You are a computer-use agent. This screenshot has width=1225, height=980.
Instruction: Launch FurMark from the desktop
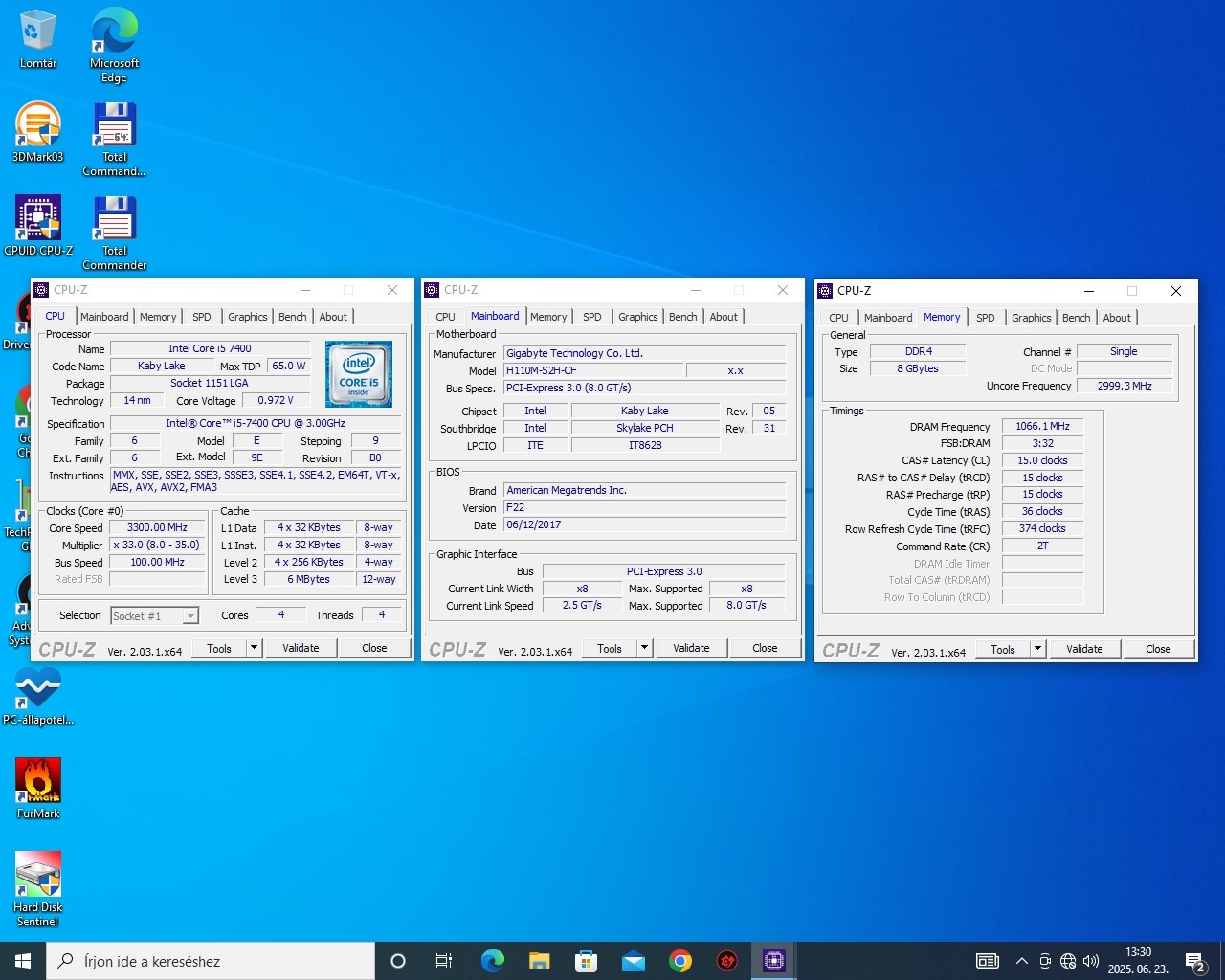(x=38, y=789)
